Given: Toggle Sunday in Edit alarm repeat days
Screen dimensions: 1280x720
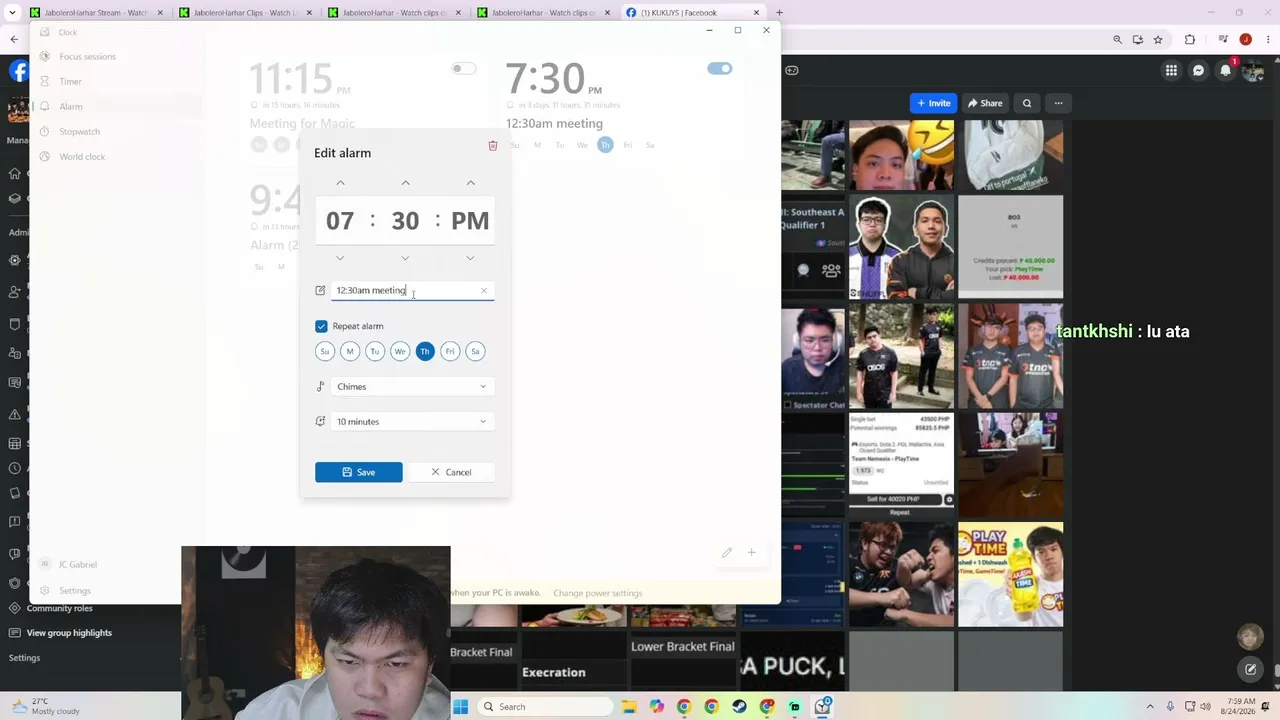Looking at the screenshot, I should 324,351.
